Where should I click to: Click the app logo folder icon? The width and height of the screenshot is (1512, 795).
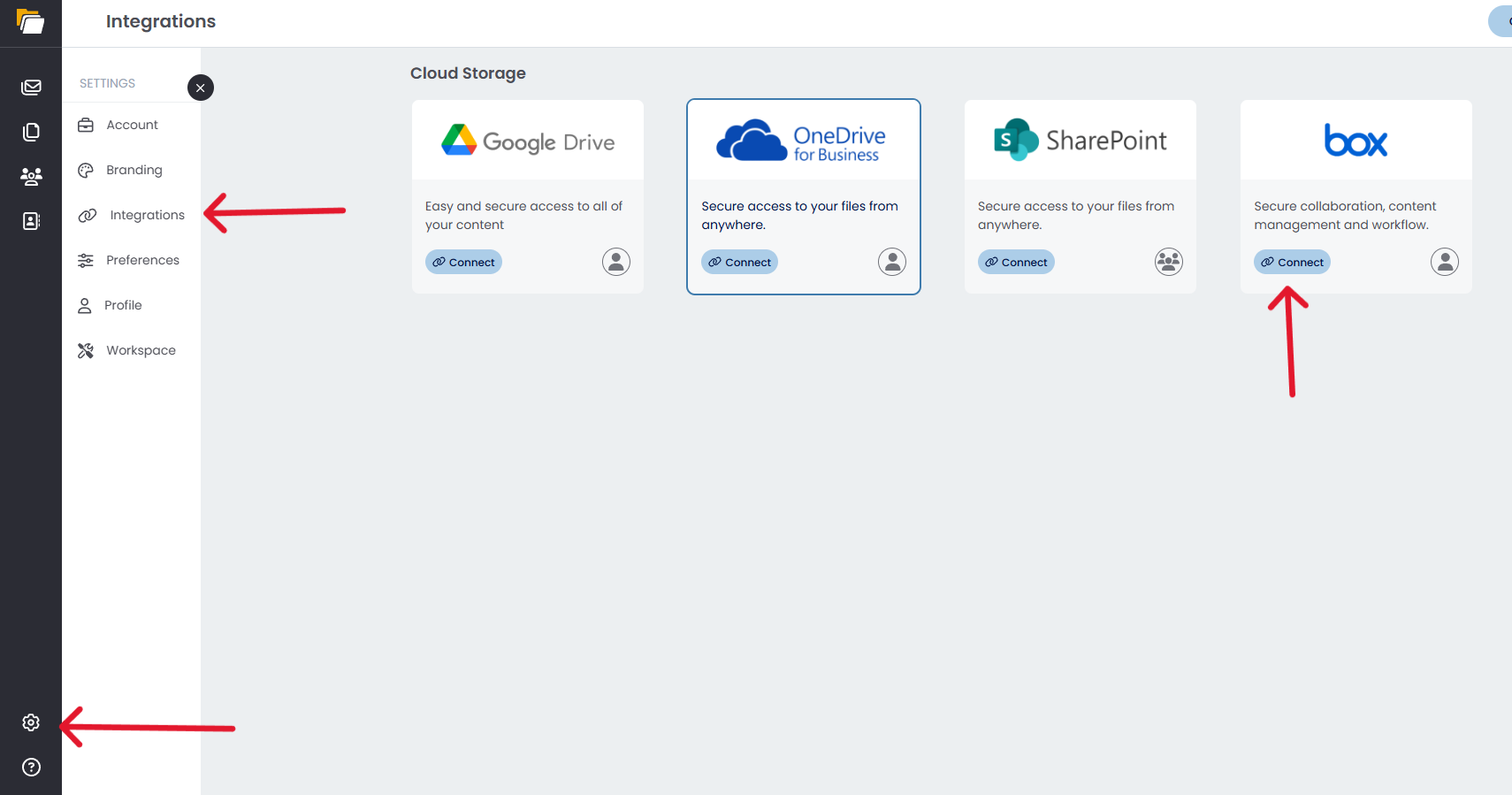point(30,21)
